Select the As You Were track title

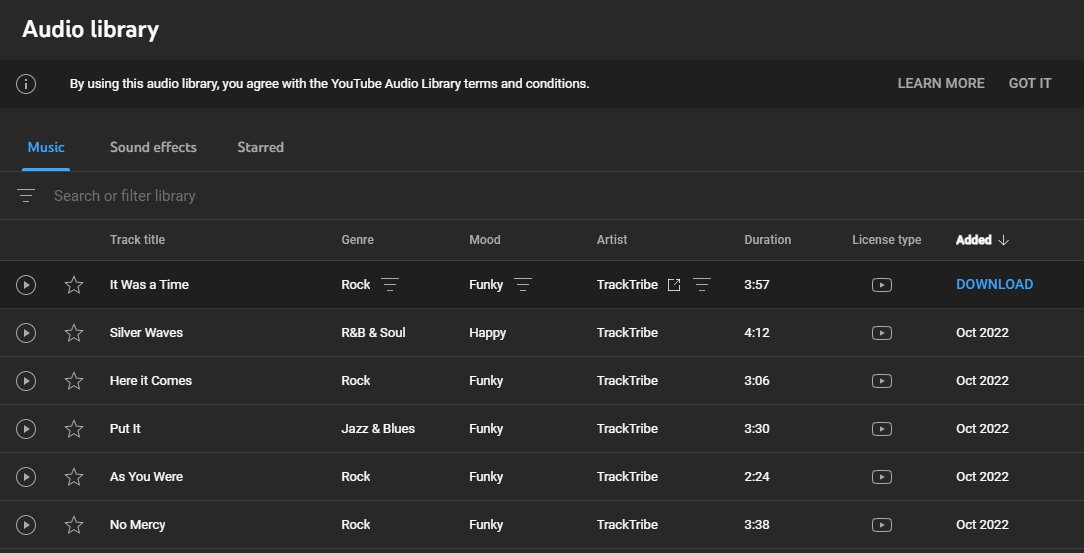click(x=147, y=477)
